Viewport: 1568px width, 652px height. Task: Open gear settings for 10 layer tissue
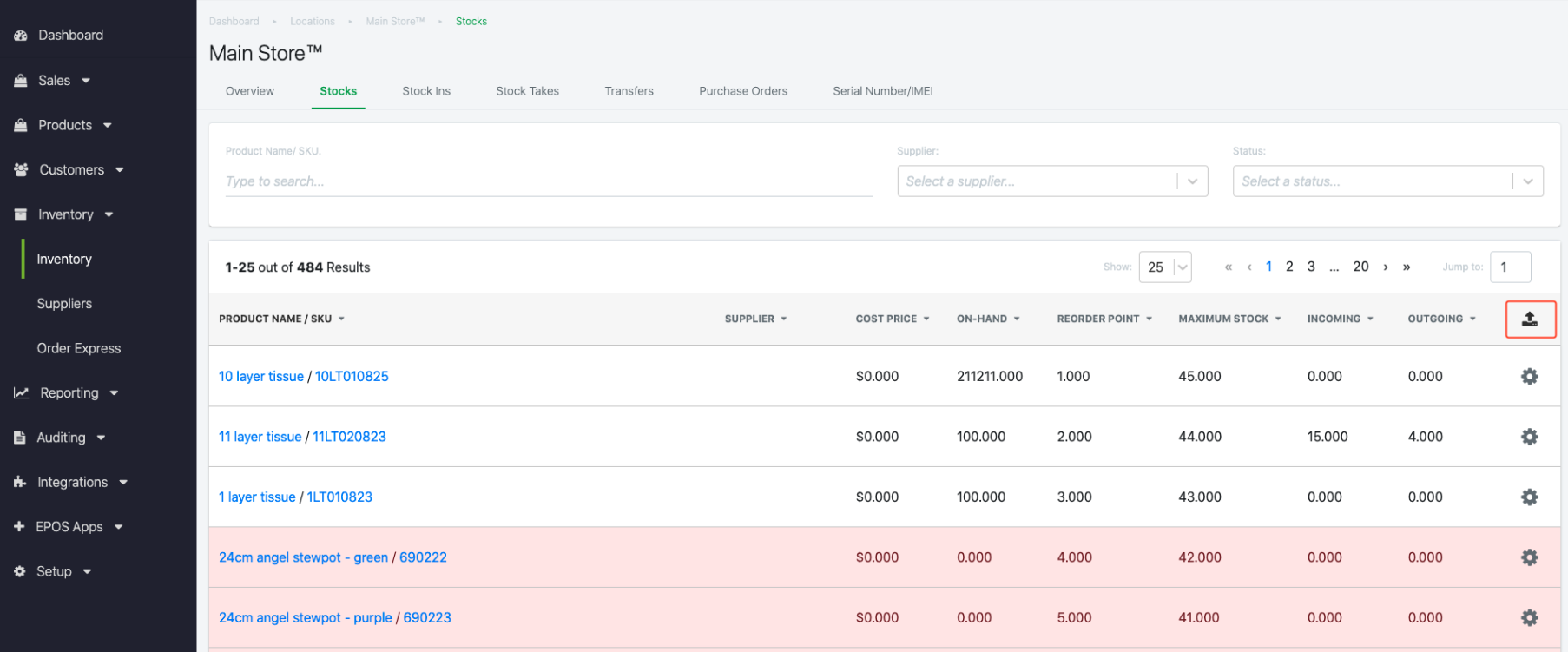[x=1529, y=376]
